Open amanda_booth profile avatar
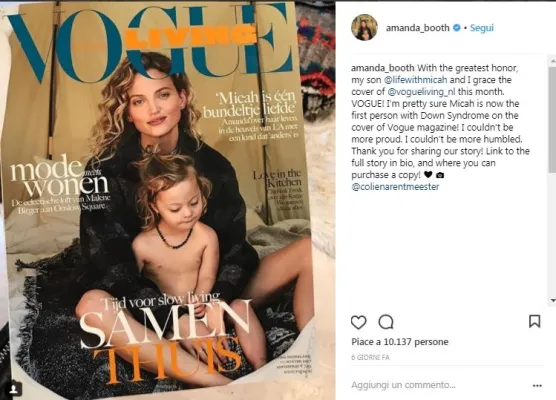The image size is (556, 400). 364,27
